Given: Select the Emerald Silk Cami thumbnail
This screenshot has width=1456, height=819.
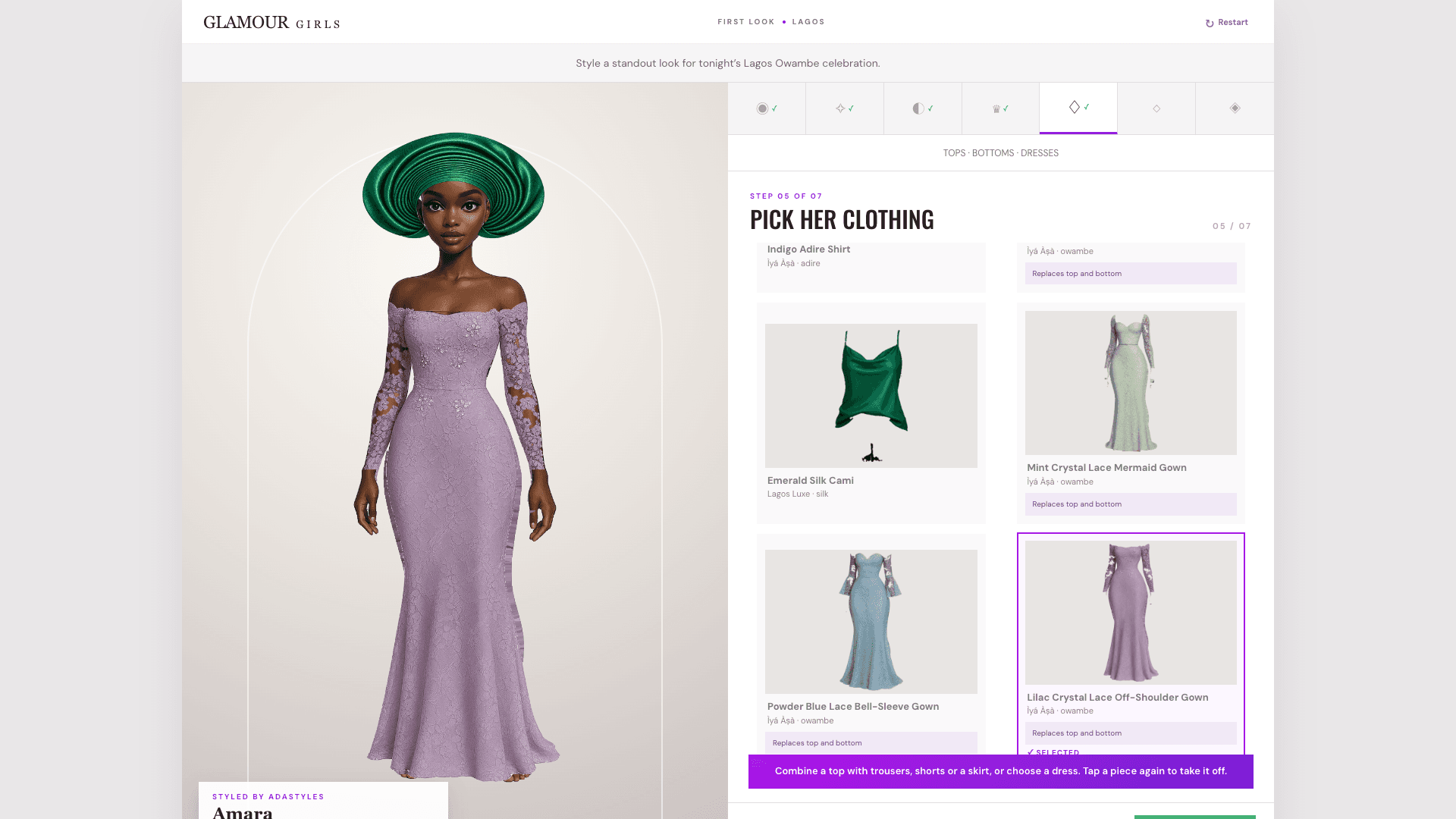Looking at the screenshot, I should pos(871,396).
